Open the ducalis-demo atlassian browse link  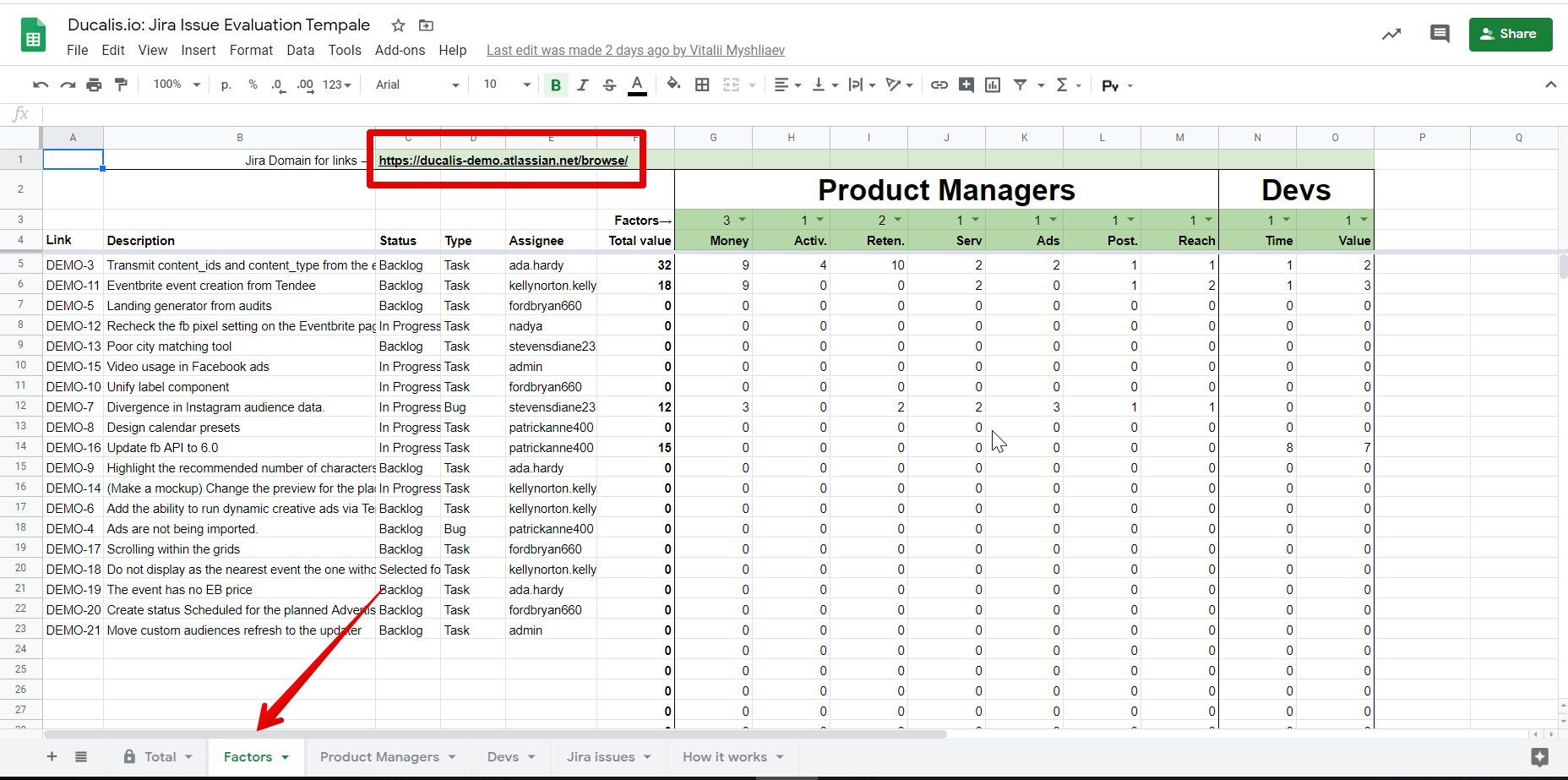(503, 161)
